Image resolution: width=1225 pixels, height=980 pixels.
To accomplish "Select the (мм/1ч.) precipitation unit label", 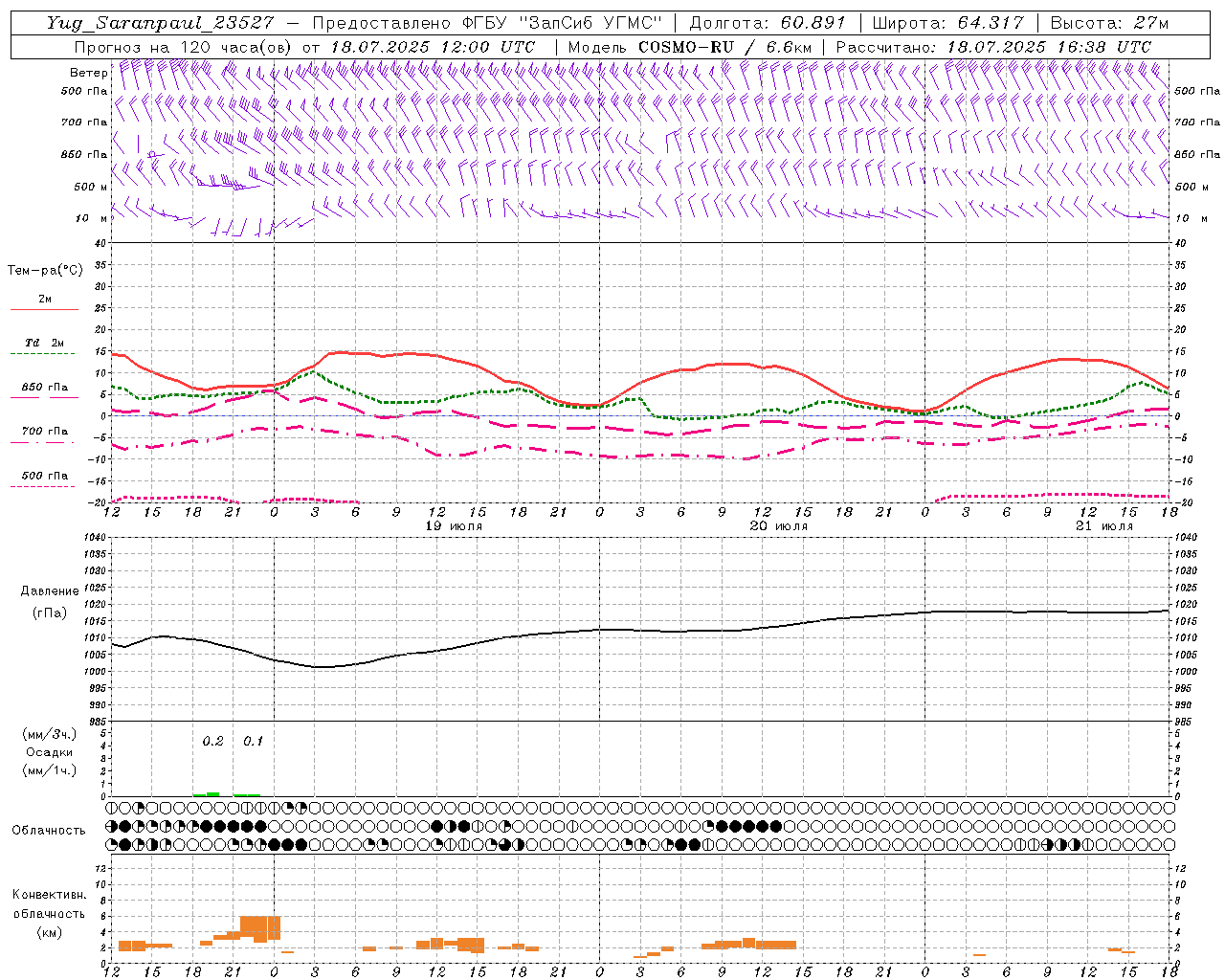I will coord(50,770).
